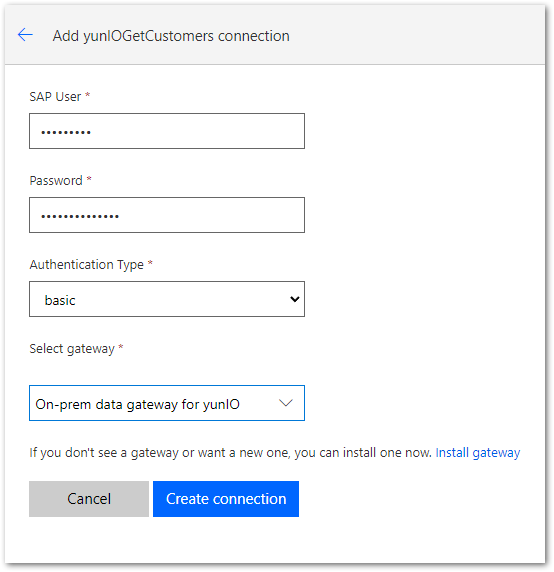The image size is (554, 572).
Task: Go back using the blue arrow icon
Action: [x=25, y=35]
